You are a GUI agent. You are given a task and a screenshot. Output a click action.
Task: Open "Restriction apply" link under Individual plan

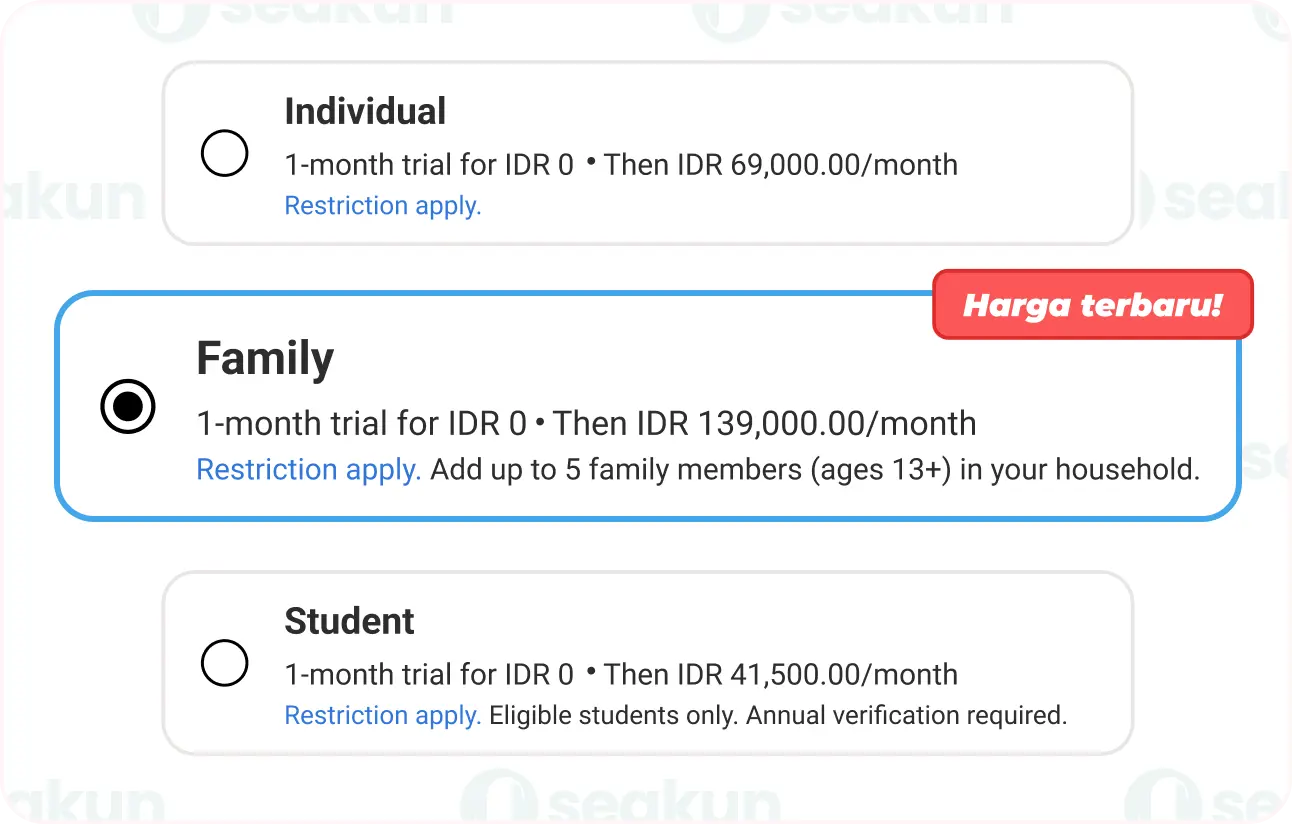pyautogui.click(x=383, y=206)
